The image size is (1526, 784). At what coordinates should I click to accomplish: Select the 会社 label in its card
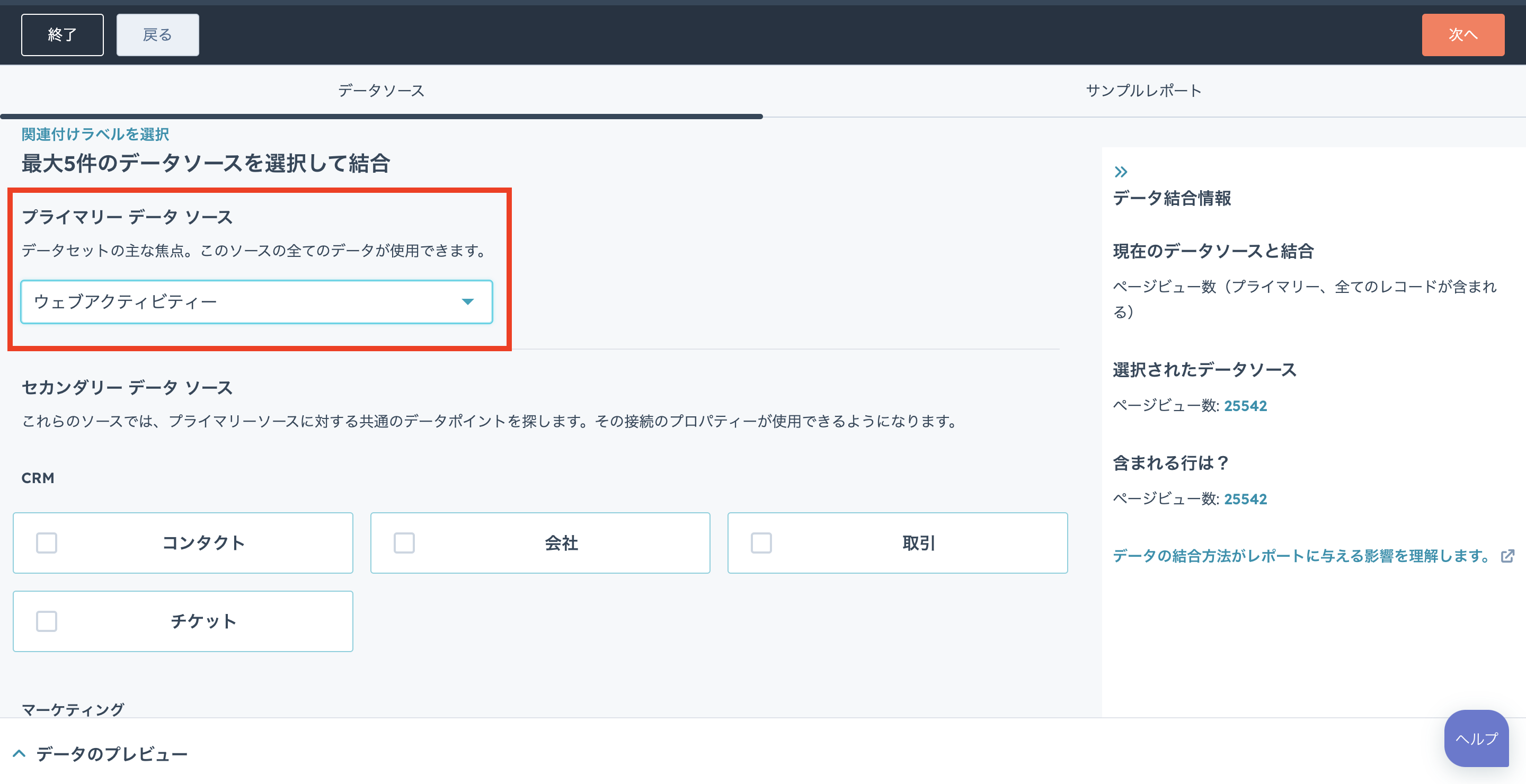(x=562, y=543)
